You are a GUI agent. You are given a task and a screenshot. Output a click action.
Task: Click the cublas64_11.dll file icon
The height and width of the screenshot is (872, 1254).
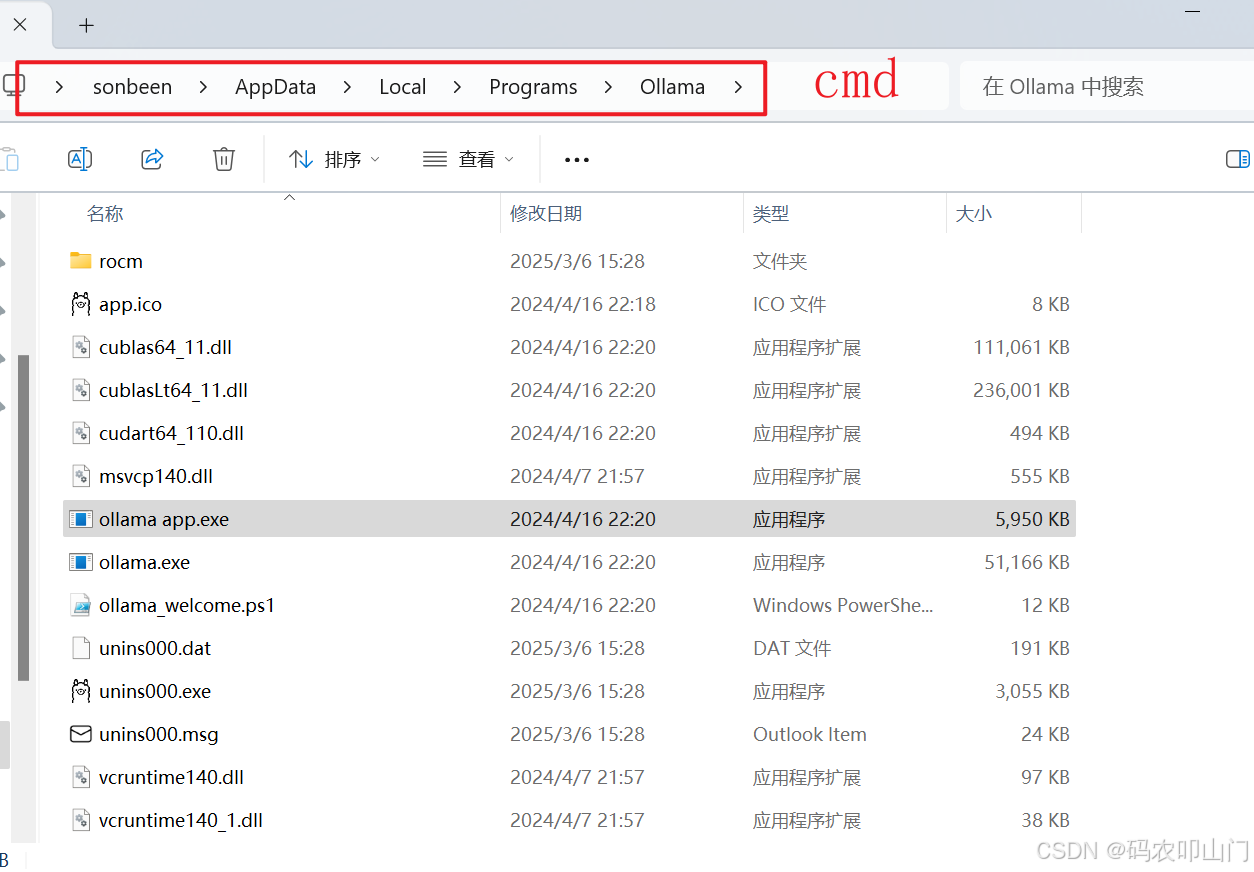pyautogui.click(x=81, y=347)
